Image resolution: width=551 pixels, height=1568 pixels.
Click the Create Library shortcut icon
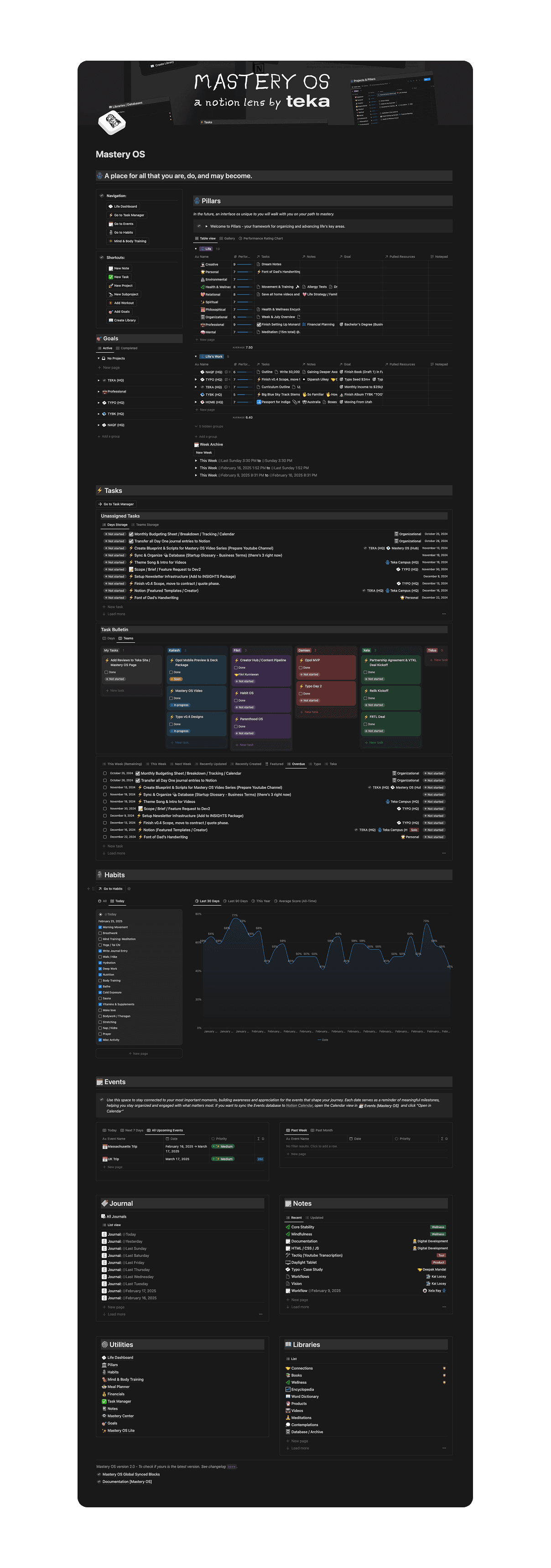pyautogui.click(x=111, y=320)
